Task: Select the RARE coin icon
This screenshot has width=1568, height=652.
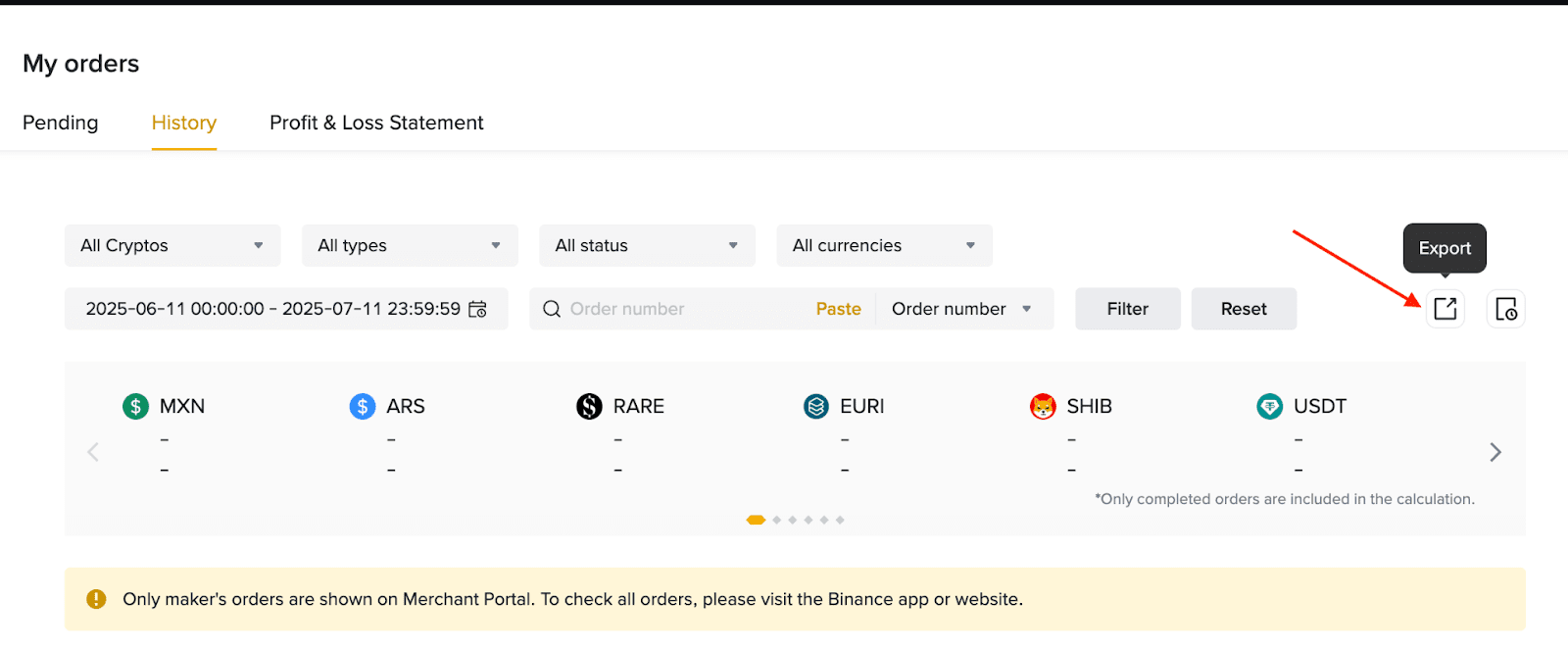Action: (x=589, y=406)
